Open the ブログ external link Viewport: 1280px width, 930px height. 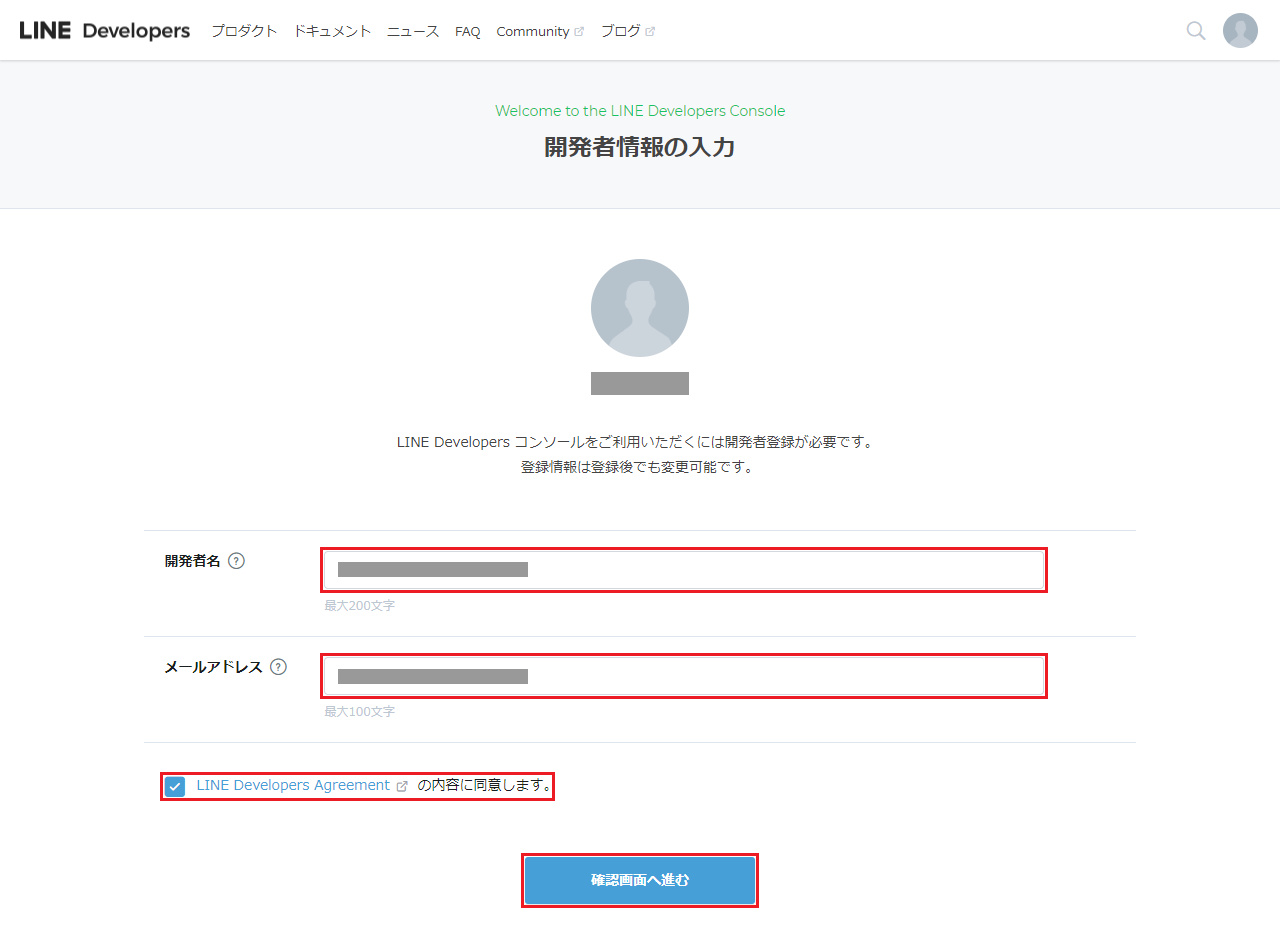628,31
